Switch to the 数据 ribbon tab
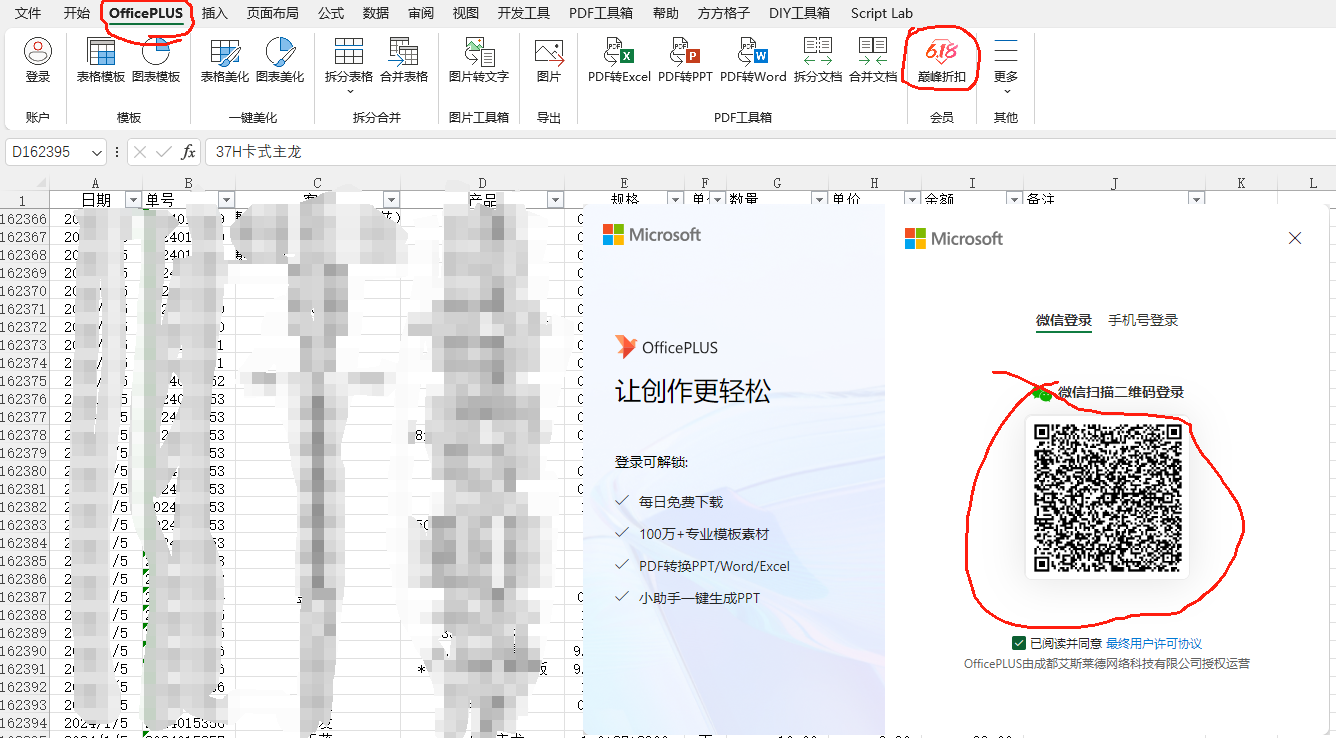Image resolution: width=1336 pixels, height=738 pixels. tap(376, 13)
